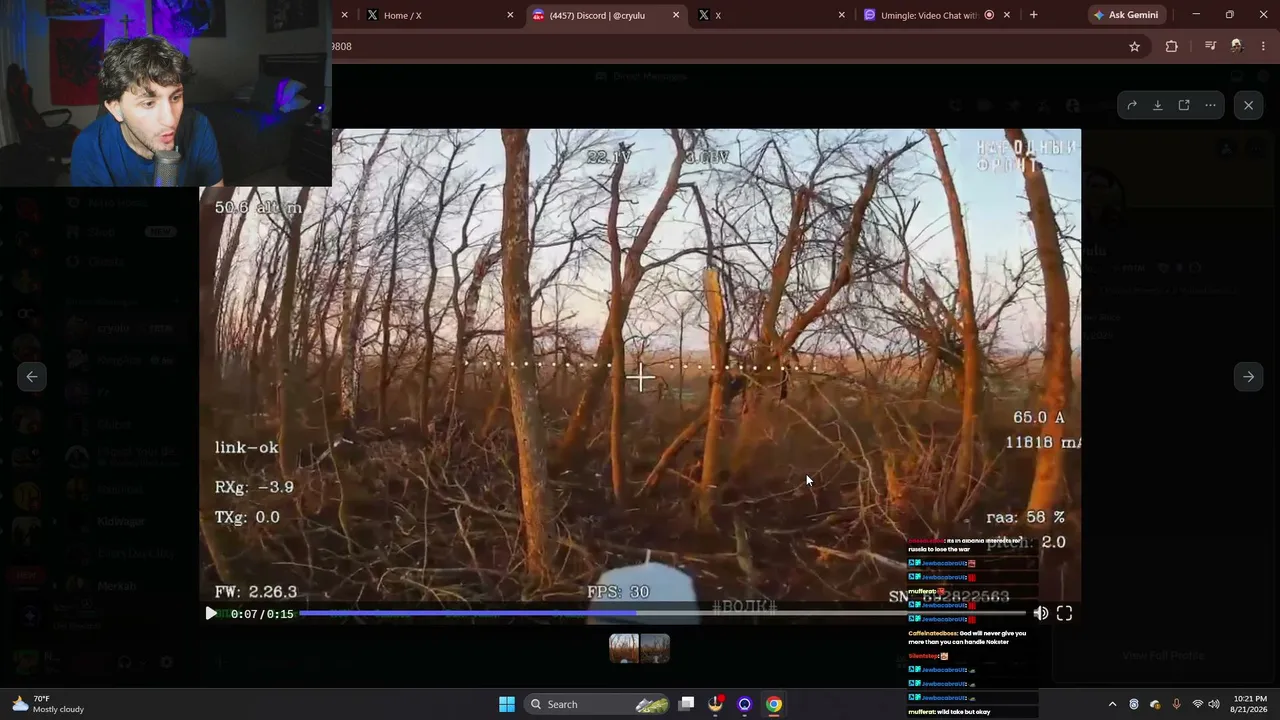Open Chrome media controls
The width and height of the screenshot is (1280, 720).
(x=1210, y=46)
